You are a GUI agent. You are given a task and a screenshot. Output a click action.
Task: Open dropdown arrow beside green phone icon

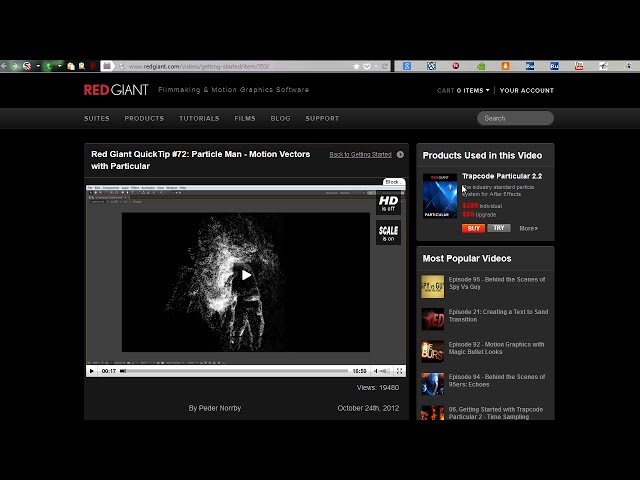point(60,66)
